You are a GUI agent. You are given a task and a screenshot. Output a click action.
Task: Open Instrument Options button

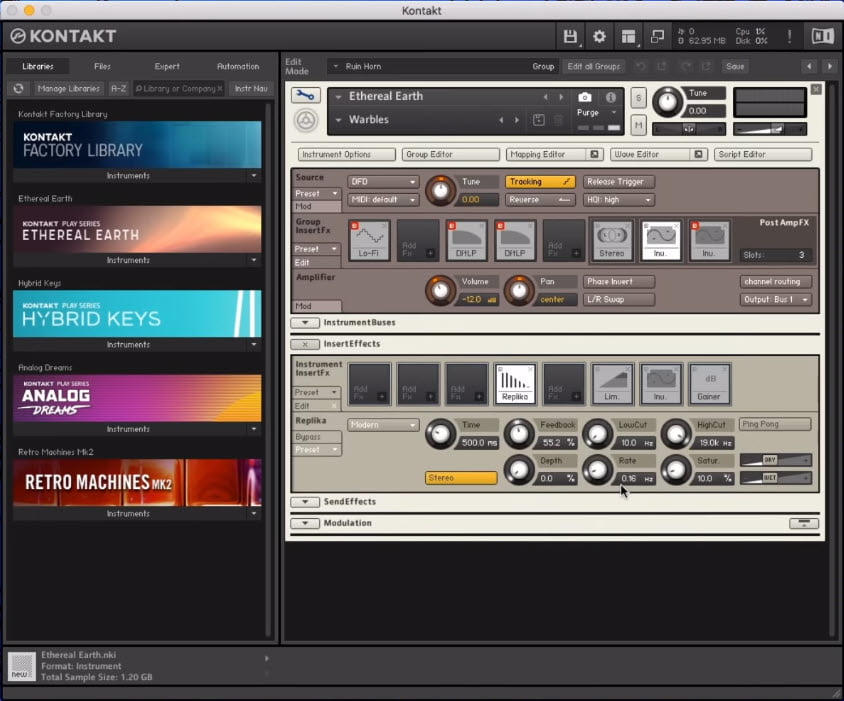pyautogui.click(x=347, y=155)
